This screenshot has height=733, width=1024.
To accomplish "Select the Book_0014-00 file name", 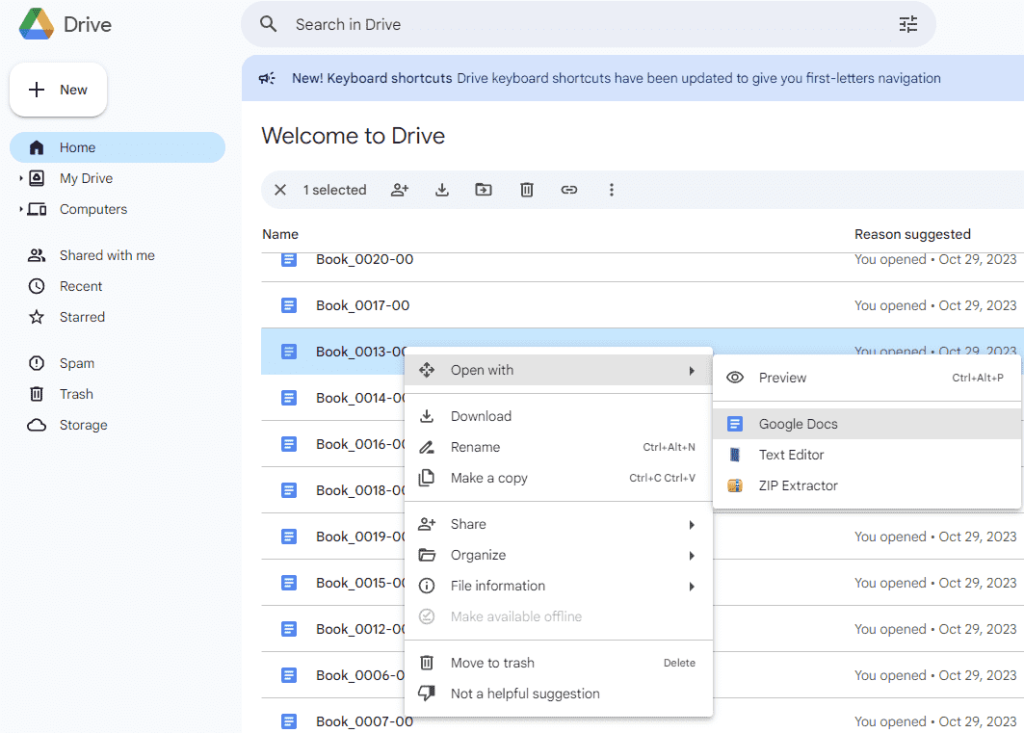I will click(360, 398).
